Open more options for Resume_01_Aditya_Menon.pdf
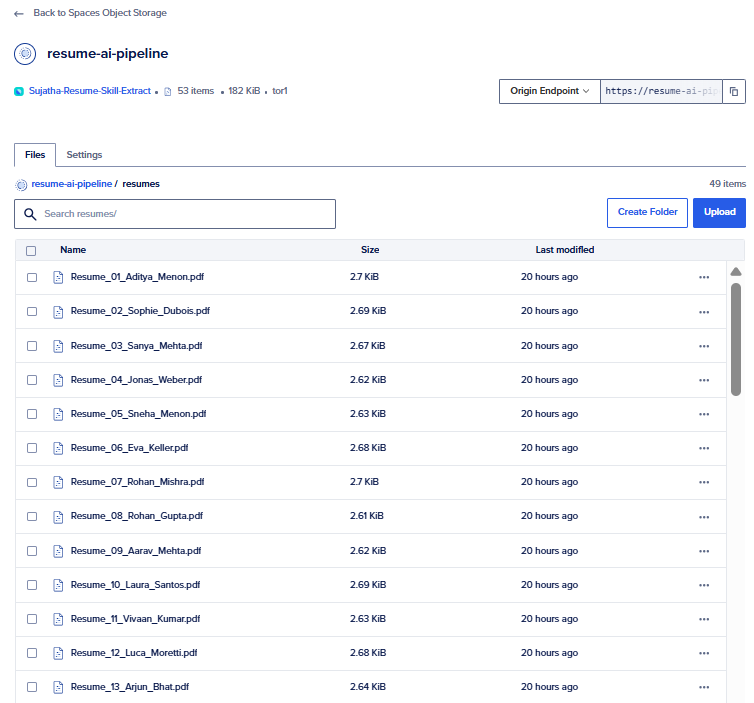754x703 pixels. [704, 277]
